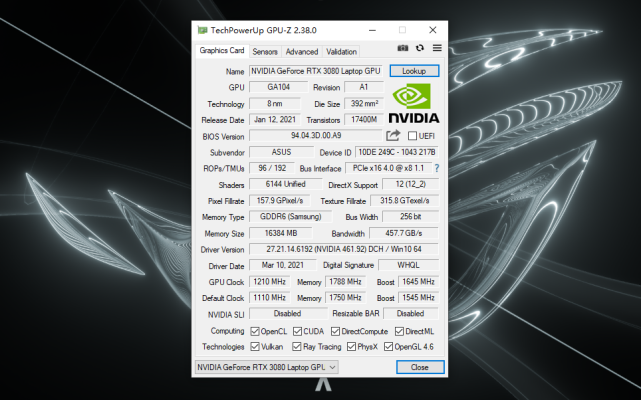
Task: Click the Default Clock Memory 1750 MHz
Action: (x=345, y=297)
